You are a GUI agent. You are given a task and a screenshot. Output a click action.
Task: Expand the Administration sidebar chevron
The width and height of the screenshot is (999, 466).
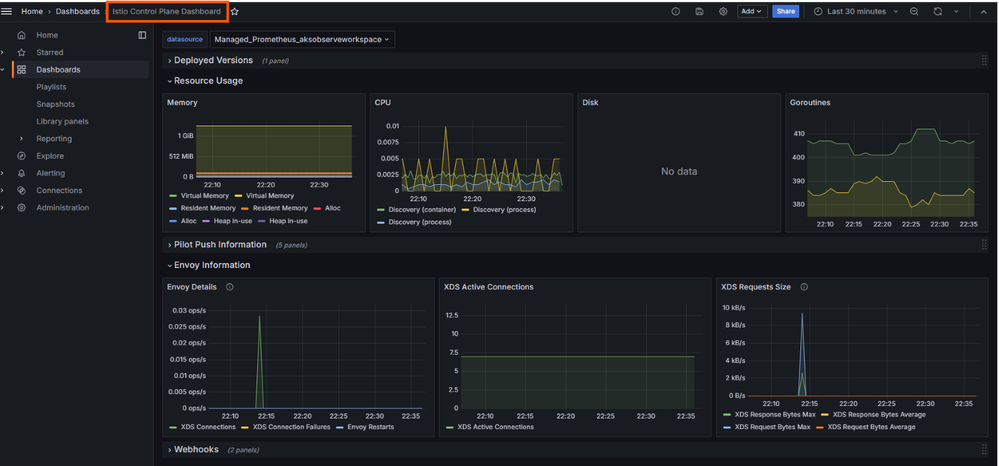3,207
